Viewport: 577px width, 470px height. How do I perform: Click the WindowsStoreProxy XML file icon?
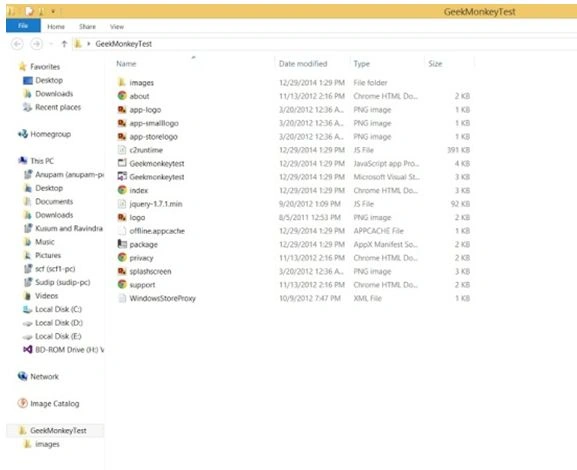[122, 298]
